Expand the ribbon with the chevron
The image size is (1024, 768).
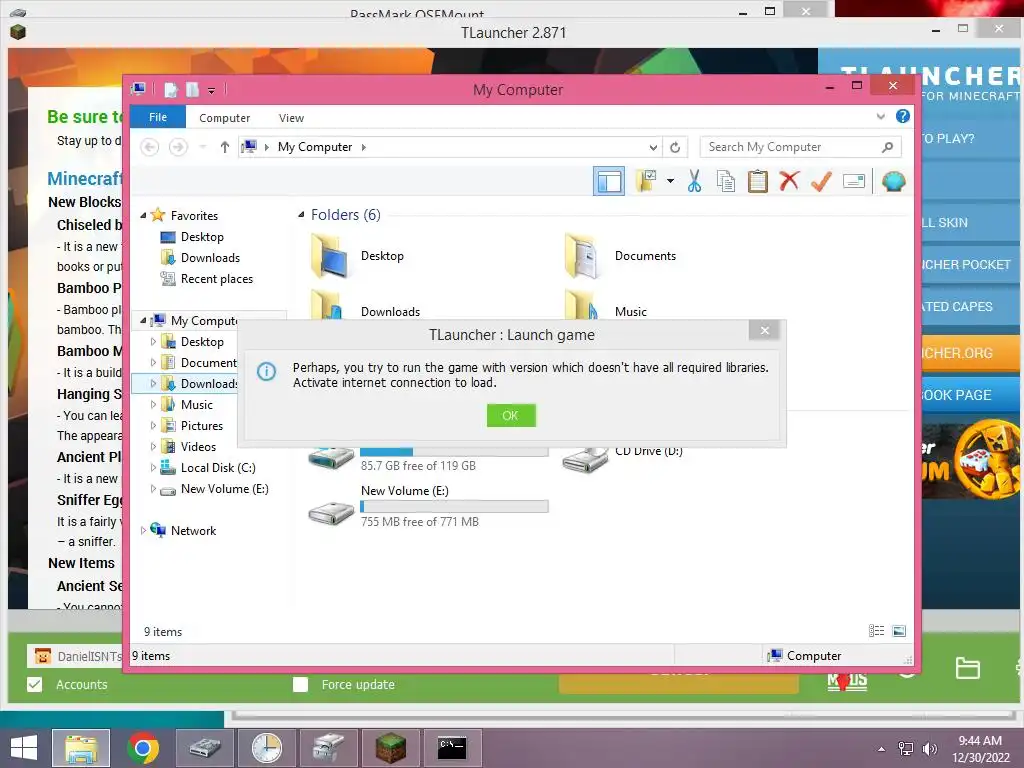(880, 117)
